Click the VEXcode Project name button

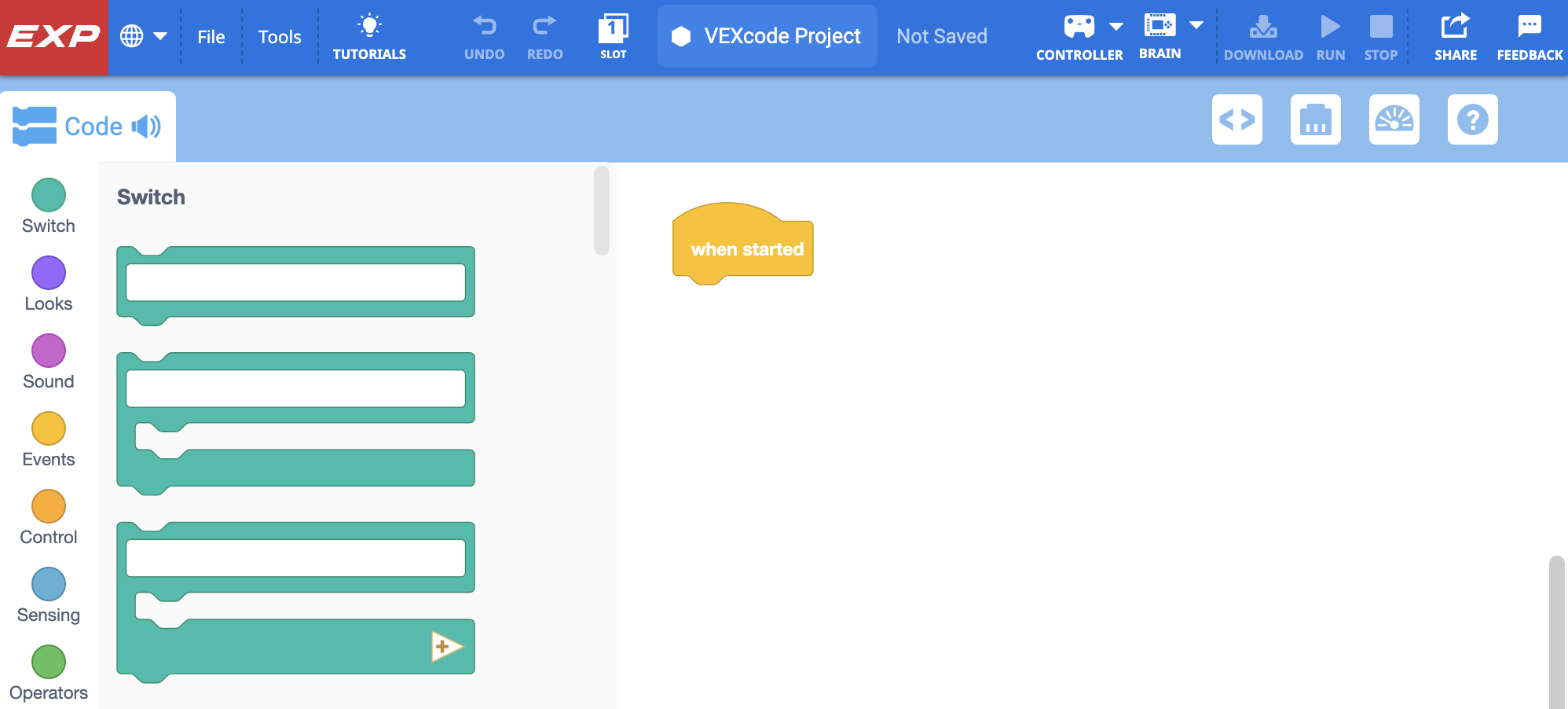tap(767, 36)
